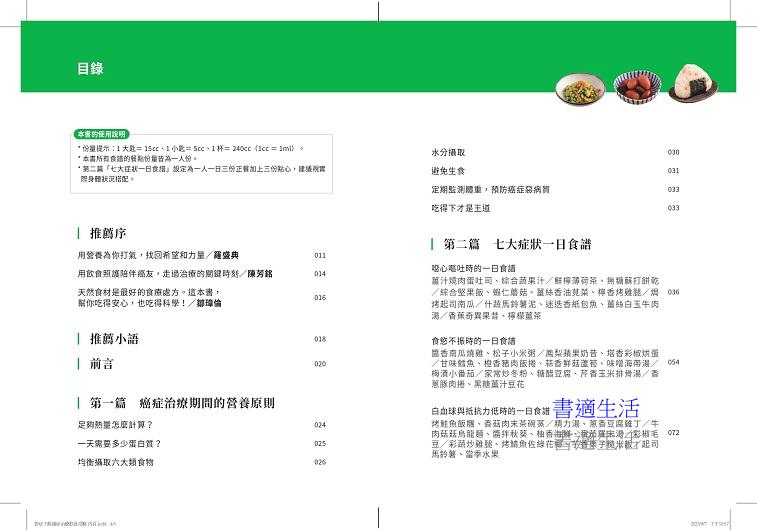Click the tomato bowl image
The height and width of the screenshot is (530, 757).
click(632, 87)
